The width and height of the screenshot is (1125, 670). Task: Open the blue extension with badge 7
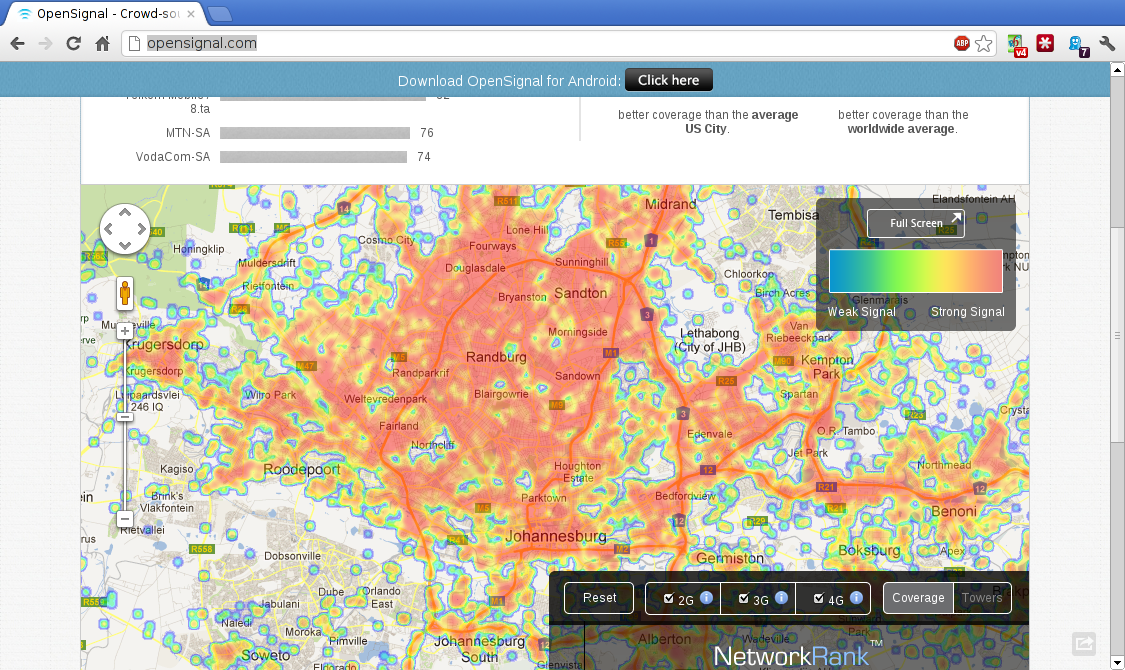[x=1078, y=45]
